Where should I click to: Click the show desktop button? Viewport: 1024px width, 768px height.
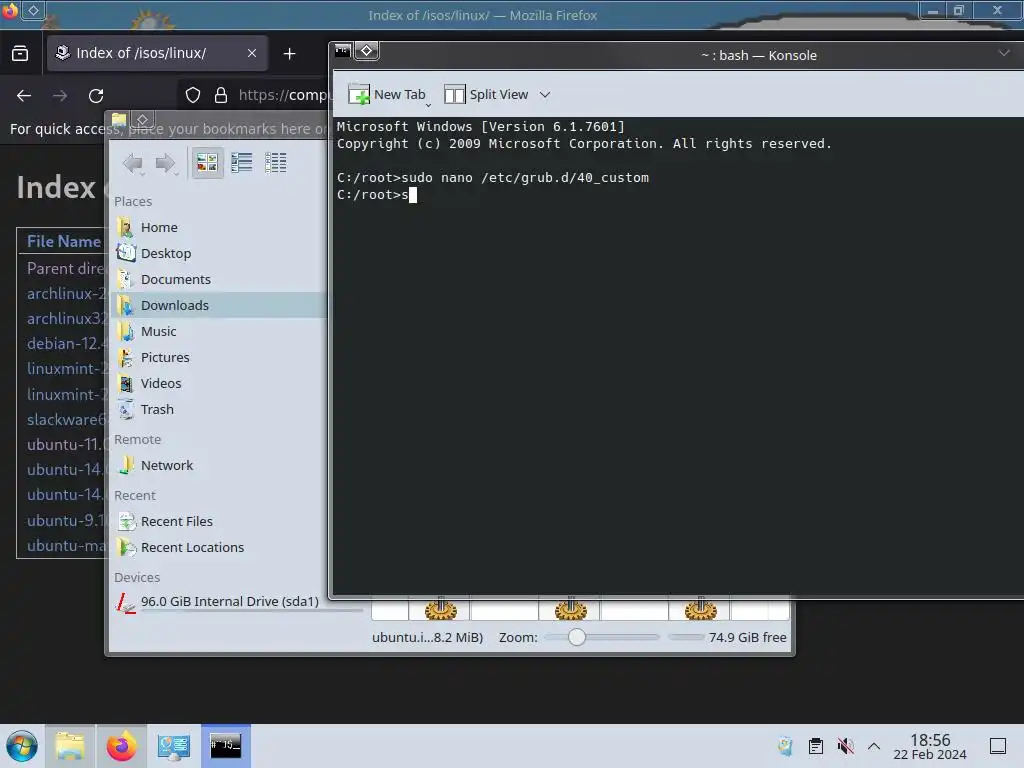(998, 746)
